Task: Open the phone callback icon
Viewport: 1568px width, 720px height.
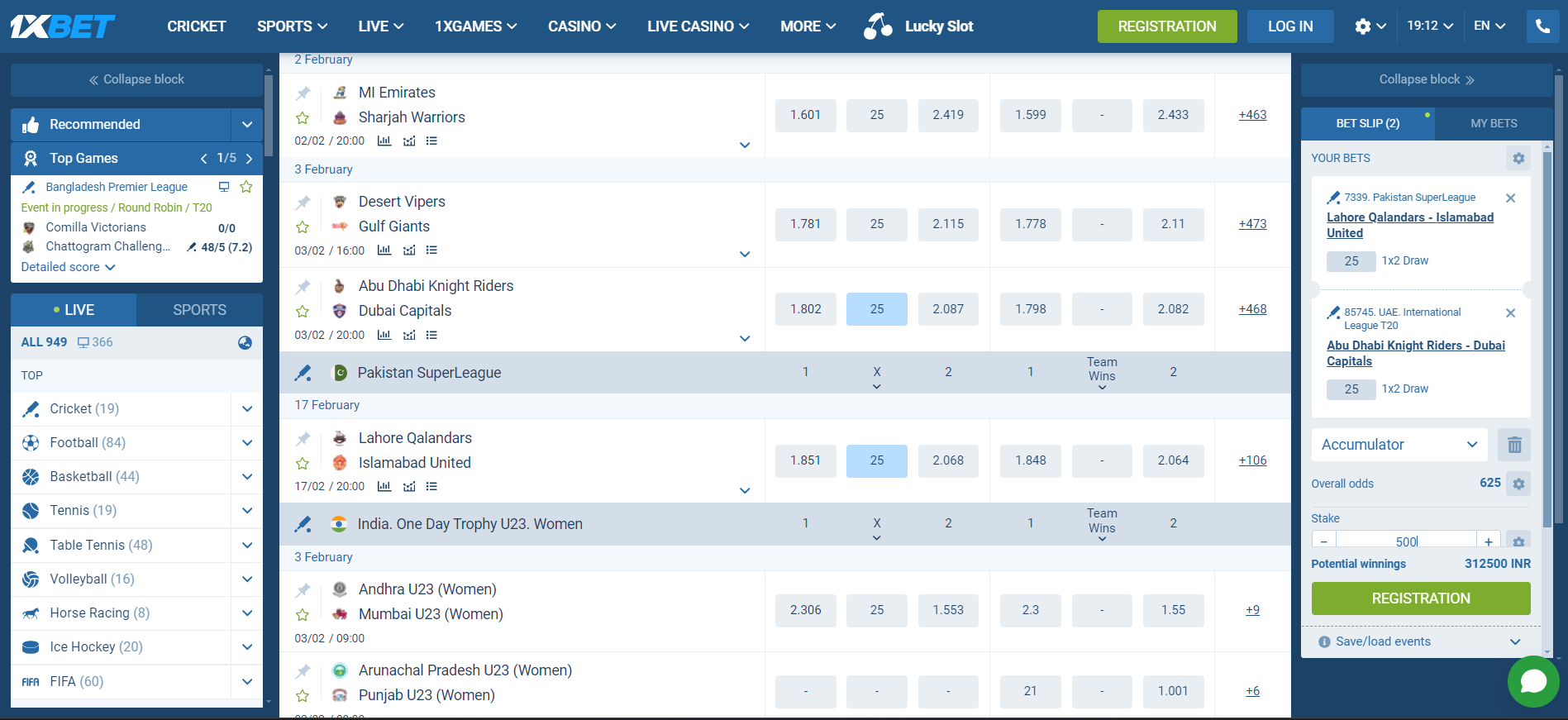Action: [1542, 26]
